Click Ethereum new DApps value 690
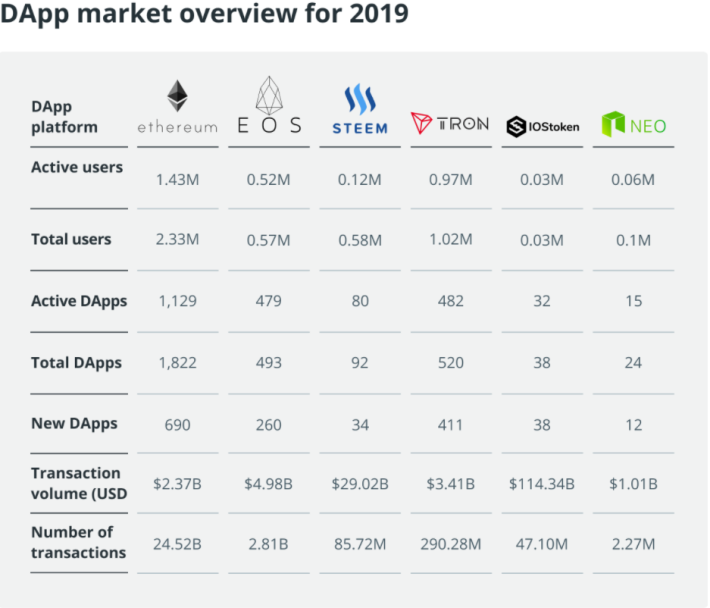 [178, 425]
